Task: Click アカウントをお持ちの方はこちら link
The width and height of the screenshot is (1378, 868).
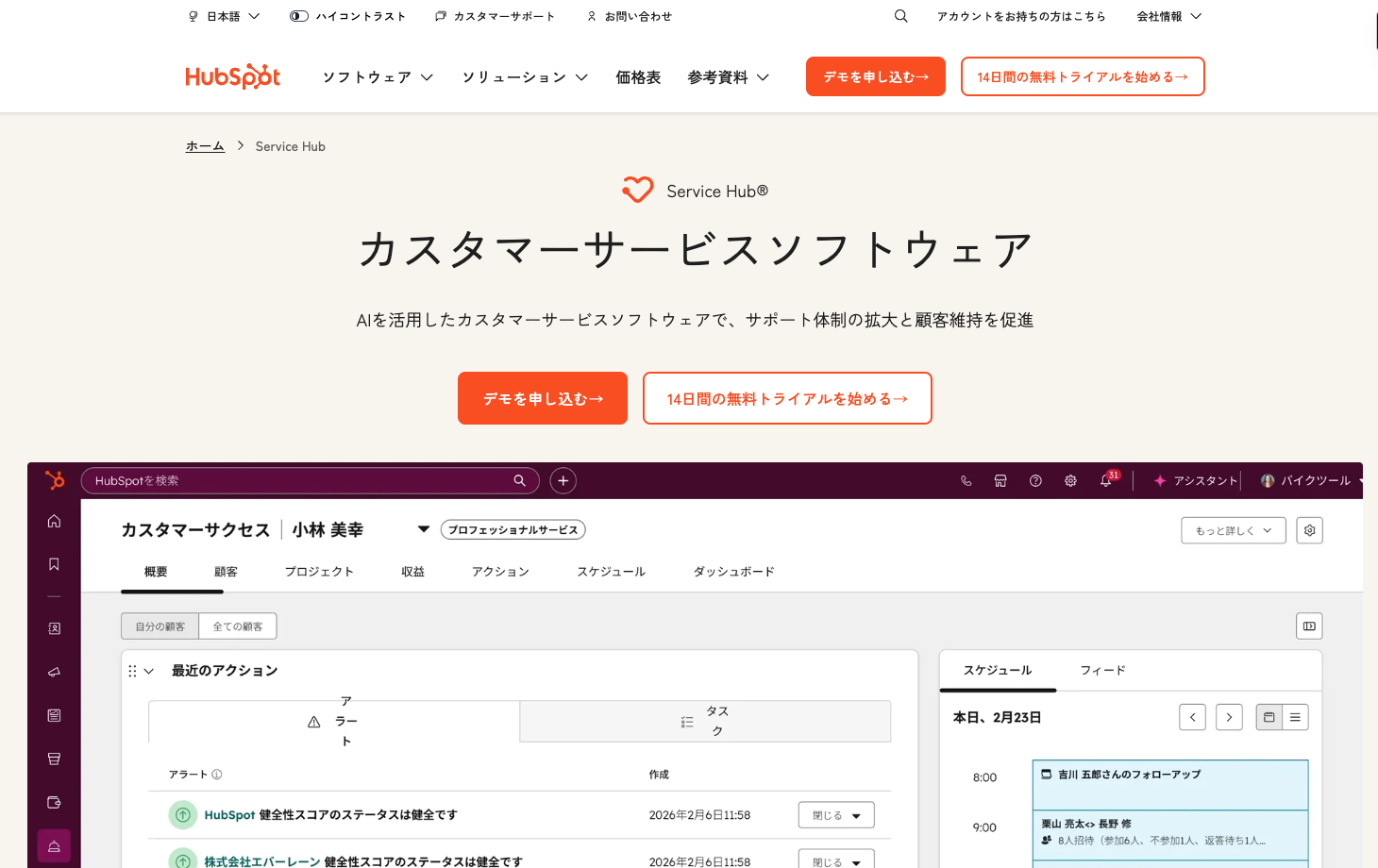Action: pos(1021,16)
